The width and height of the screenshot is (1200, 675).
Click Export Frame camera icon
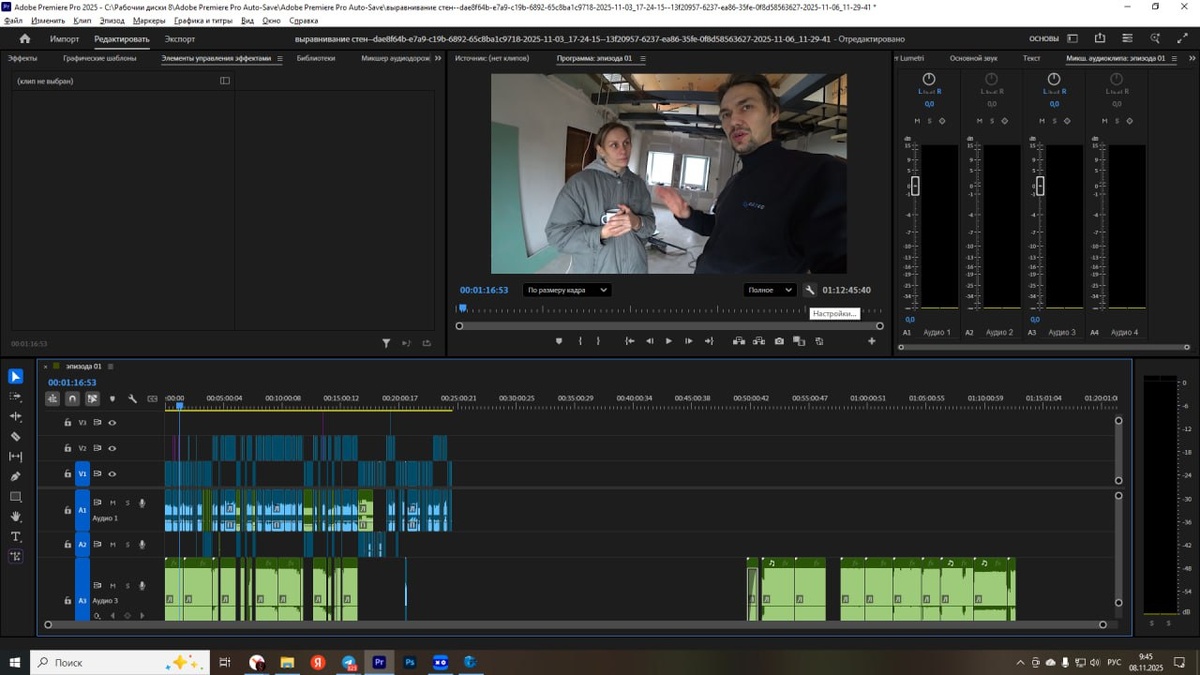[779, 341]
